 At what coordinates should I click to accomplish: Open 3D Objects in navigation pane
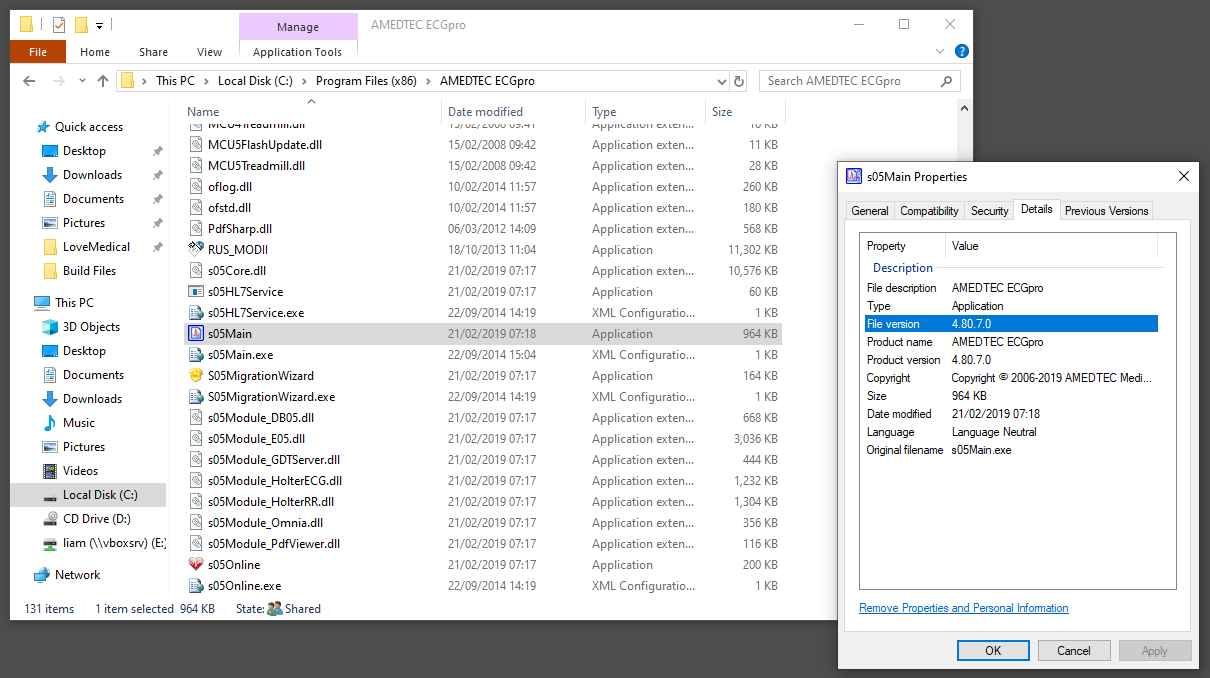91,327
